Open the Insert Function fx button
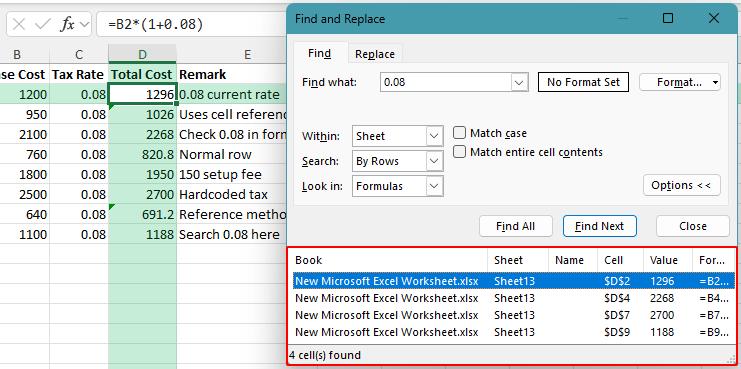 (x=68, y=25)
